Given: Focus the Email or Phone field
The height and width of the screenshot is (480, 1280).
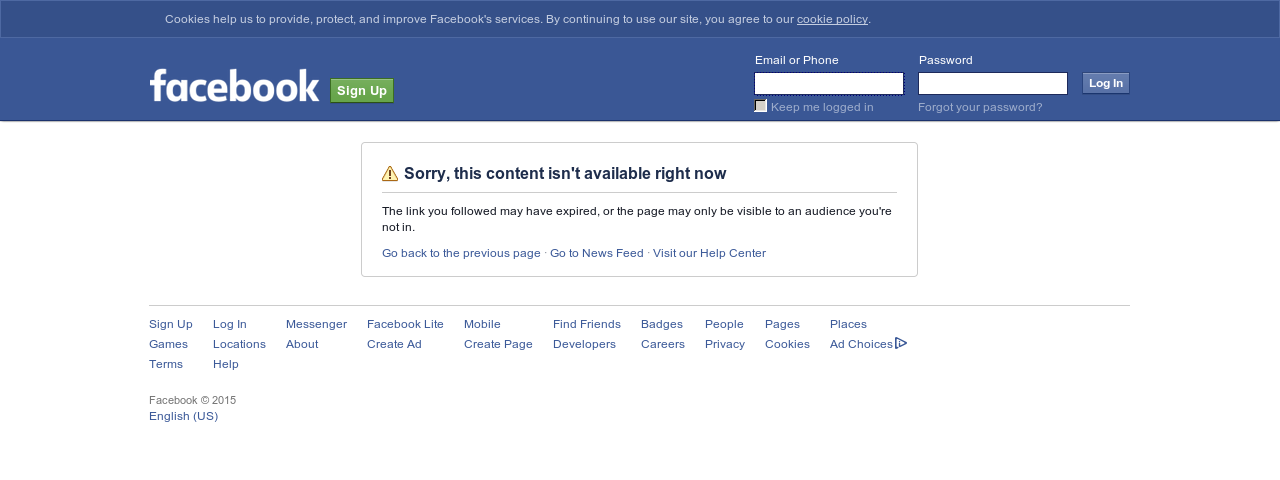Looking at the screenshot, I should tap(829, 83).
